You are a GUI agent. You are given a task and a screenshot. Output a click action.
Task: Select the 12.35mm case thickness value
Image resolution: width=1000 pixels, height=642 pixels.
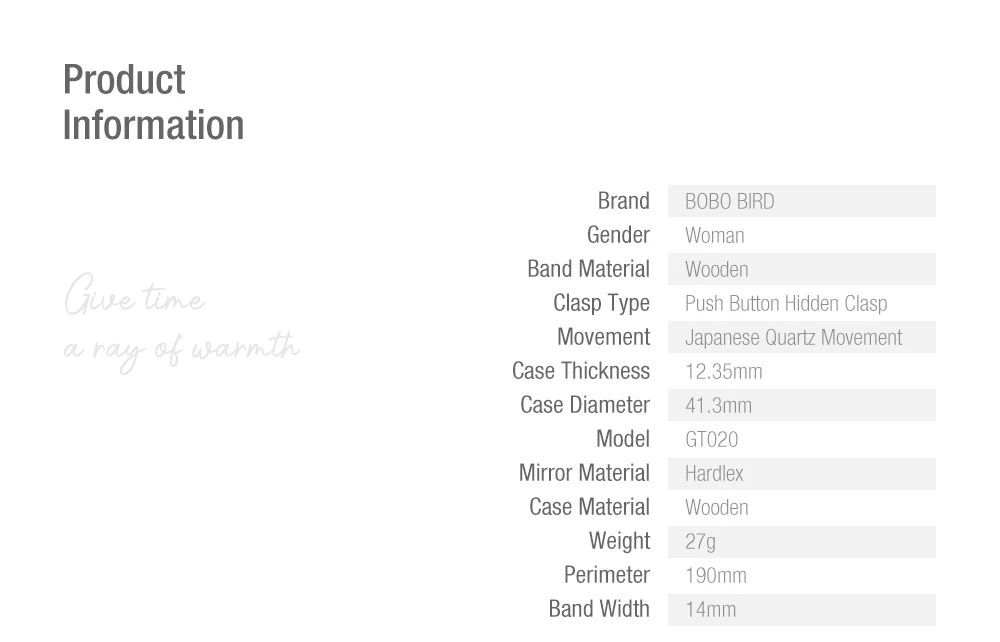[x=723, y=372]
